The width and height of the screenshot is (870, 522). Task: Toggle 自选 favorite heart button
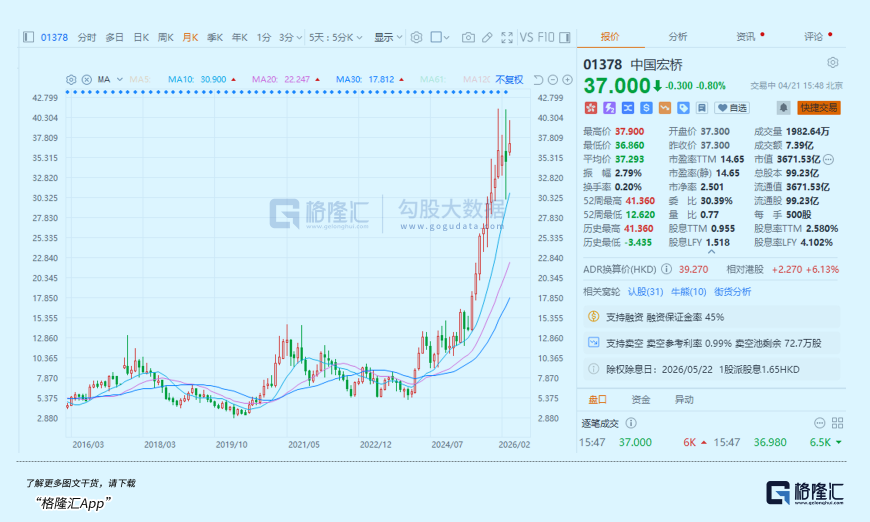coord(731,107)
